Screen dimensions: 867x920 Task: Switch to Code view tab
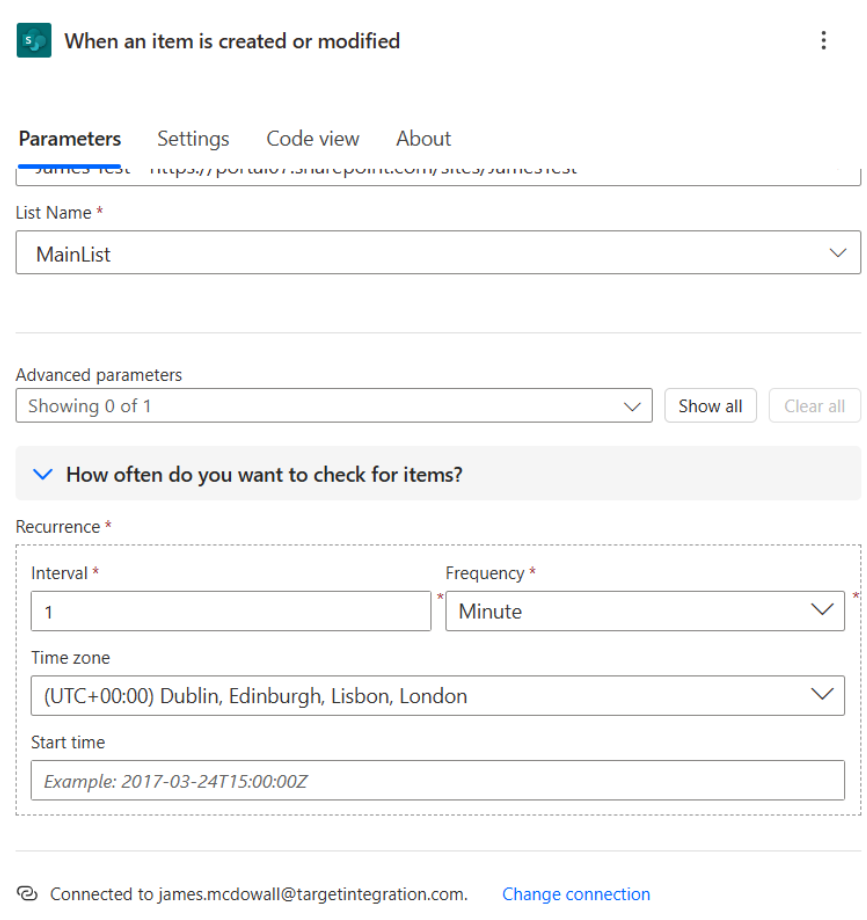coord(312,139)
